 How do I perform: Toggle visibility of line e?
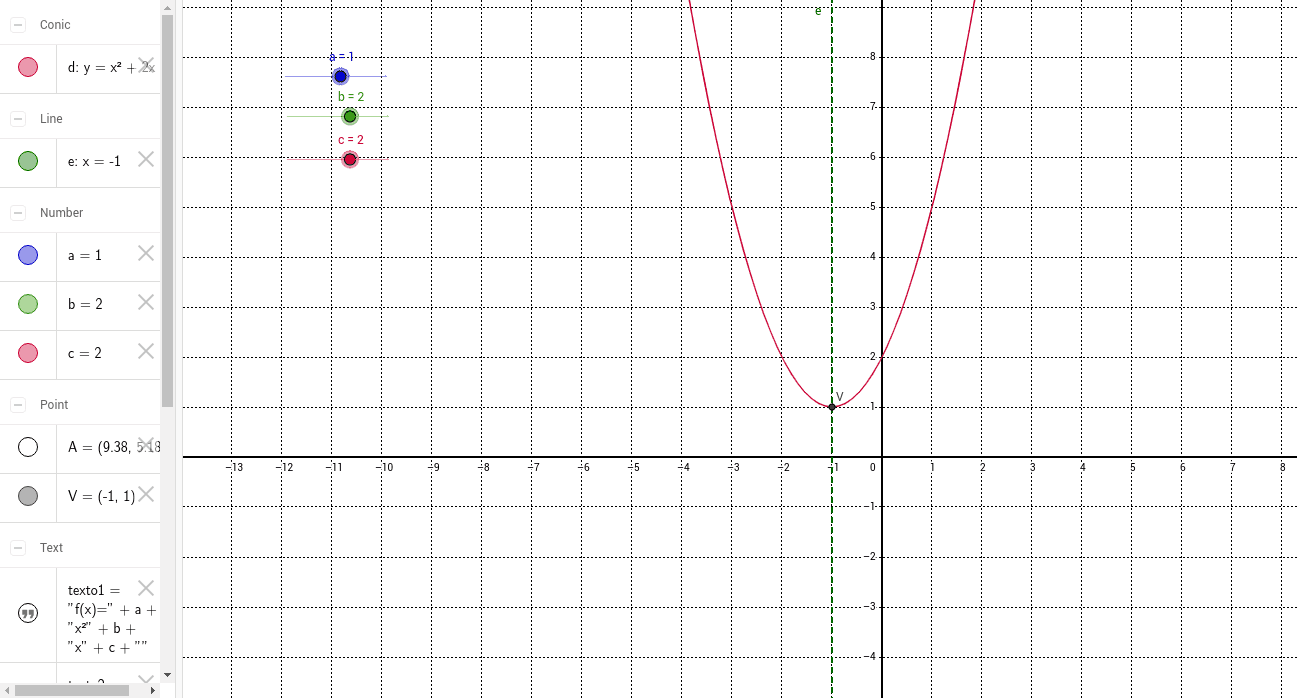28,161
